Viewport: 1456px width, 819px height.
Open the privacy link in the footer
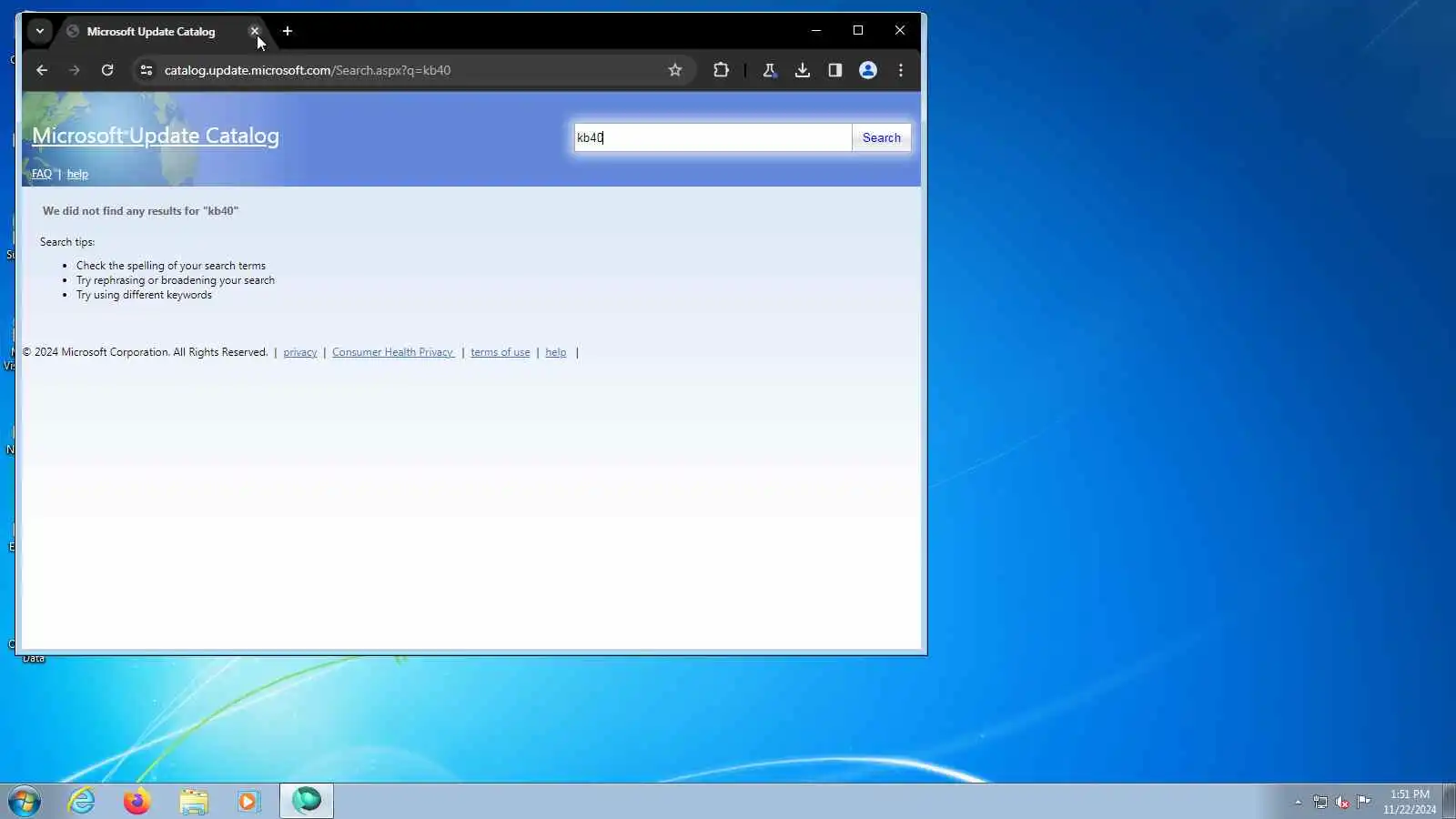[300, 352]
